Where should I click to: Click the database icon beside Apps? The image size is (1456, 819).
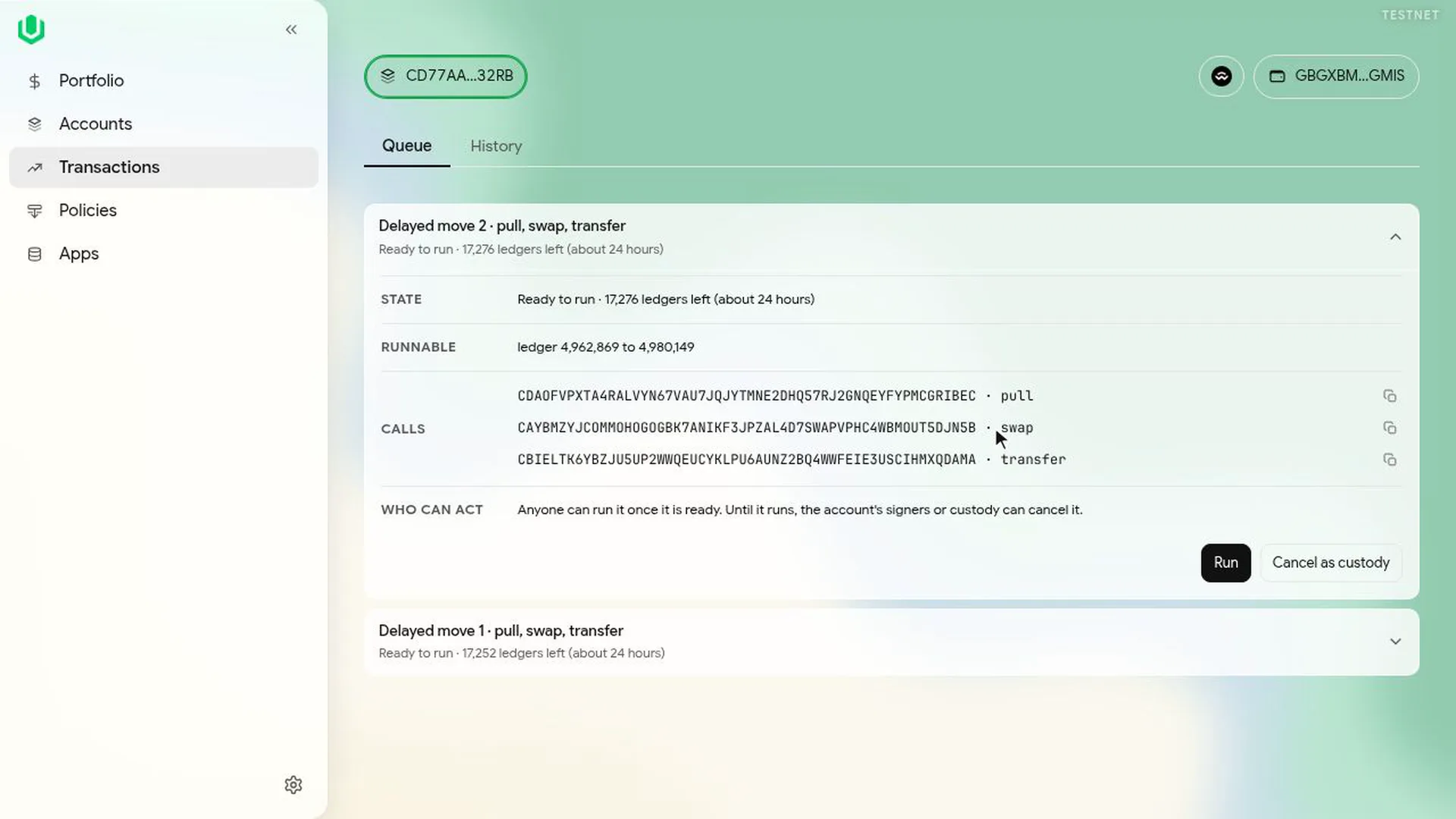[35, 254]
